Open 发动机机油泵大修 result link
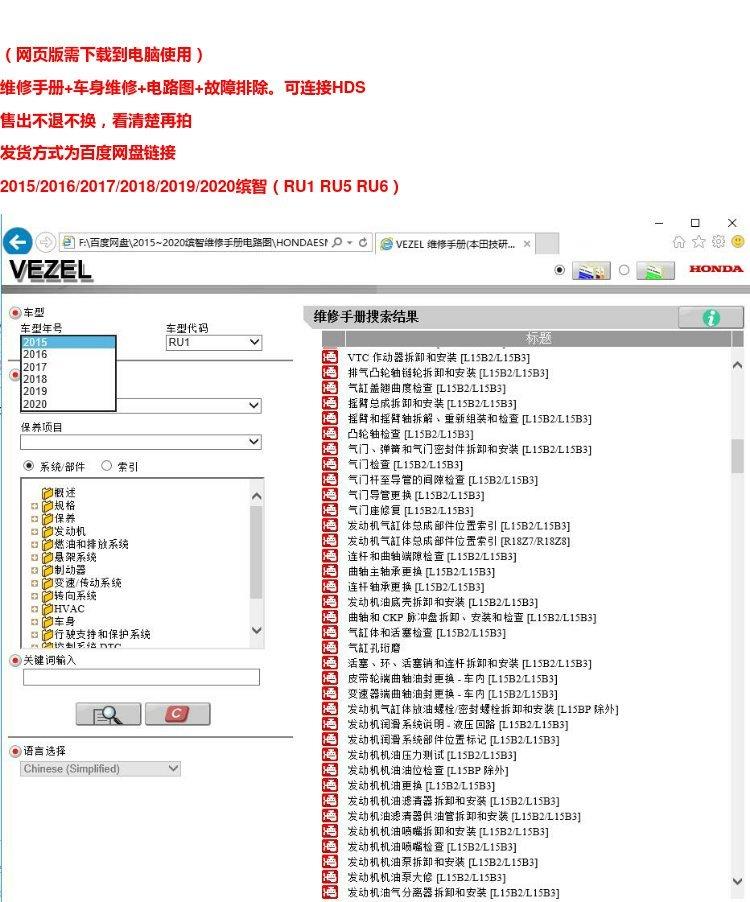The width and height of the screenshot is (750, 902). click(426, 877)
